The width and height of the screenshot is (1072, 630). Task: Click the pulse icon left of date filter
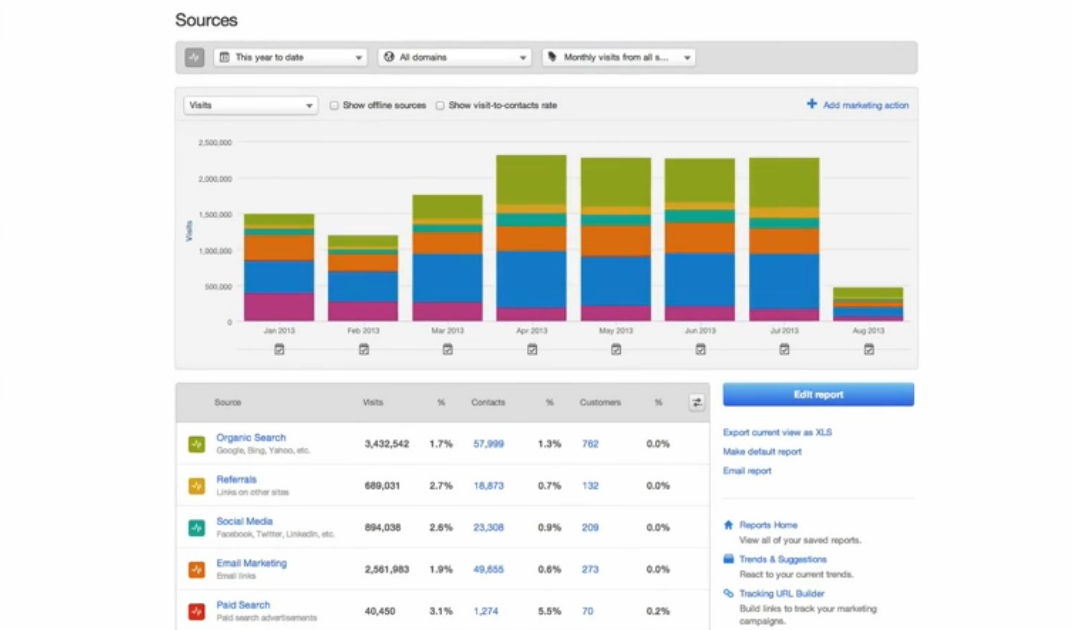195,57
